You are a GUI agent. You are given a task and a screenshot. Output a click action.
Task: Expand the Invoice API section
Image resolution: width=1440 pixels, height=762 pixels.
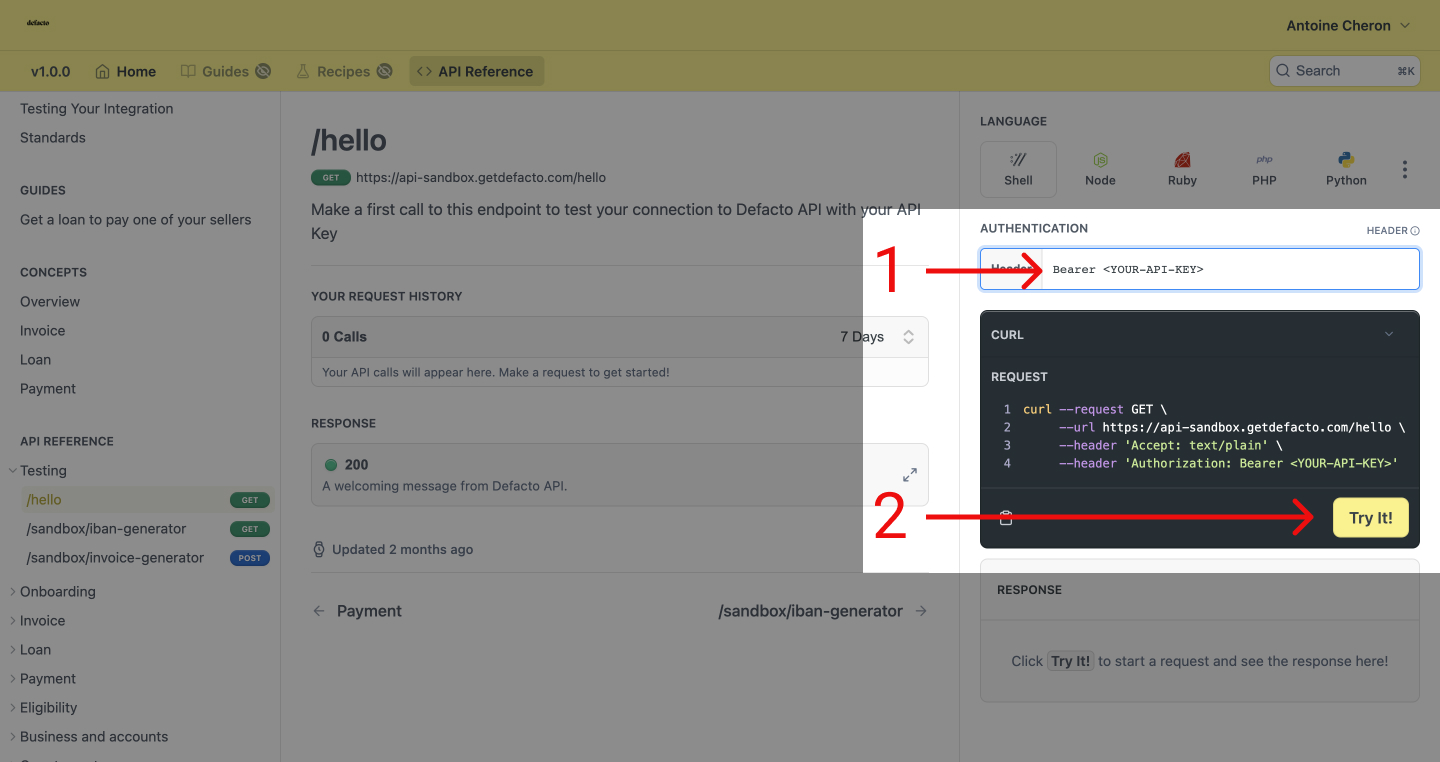pos(37,620)
